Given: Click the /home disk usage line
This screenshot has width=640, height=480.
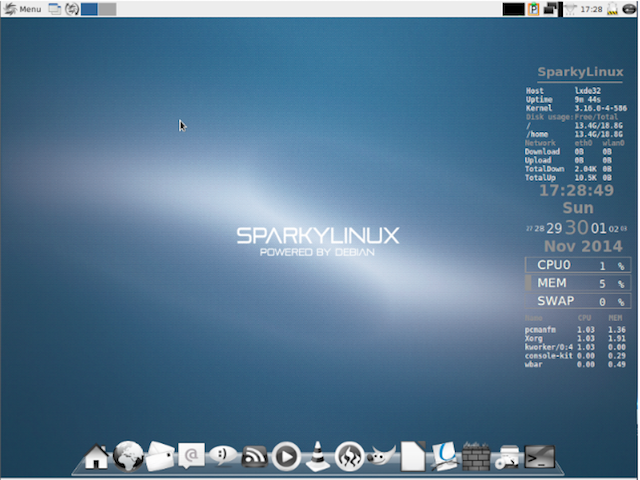Looking at the screenshot, I should [575, 134].
